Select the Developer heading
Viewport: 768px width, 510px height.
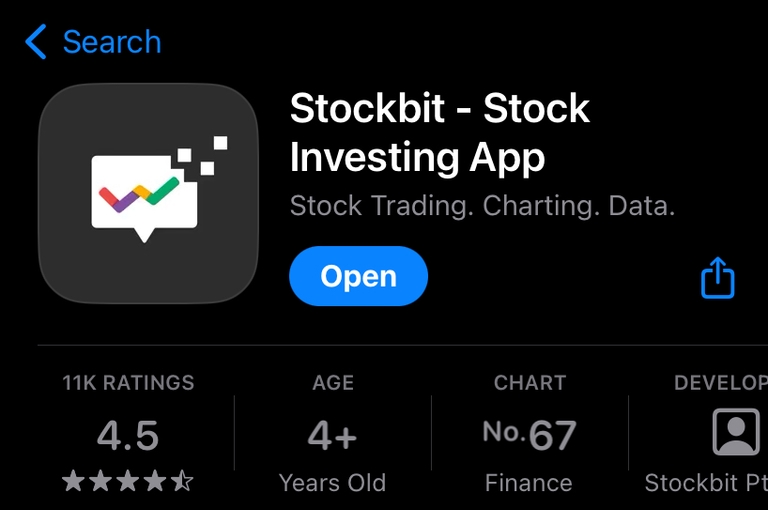pyautogui.click(x=720, y=383)
